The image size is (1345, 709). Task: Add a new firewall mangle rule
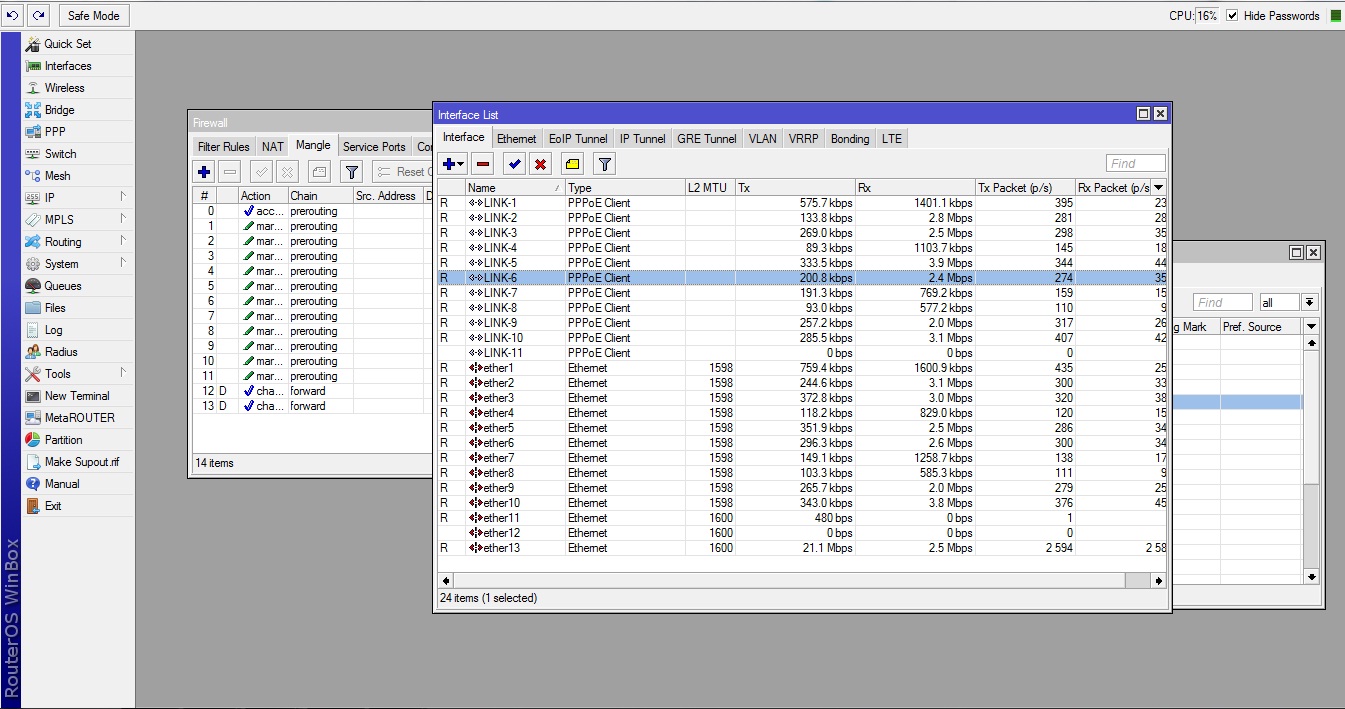[204, 172]
